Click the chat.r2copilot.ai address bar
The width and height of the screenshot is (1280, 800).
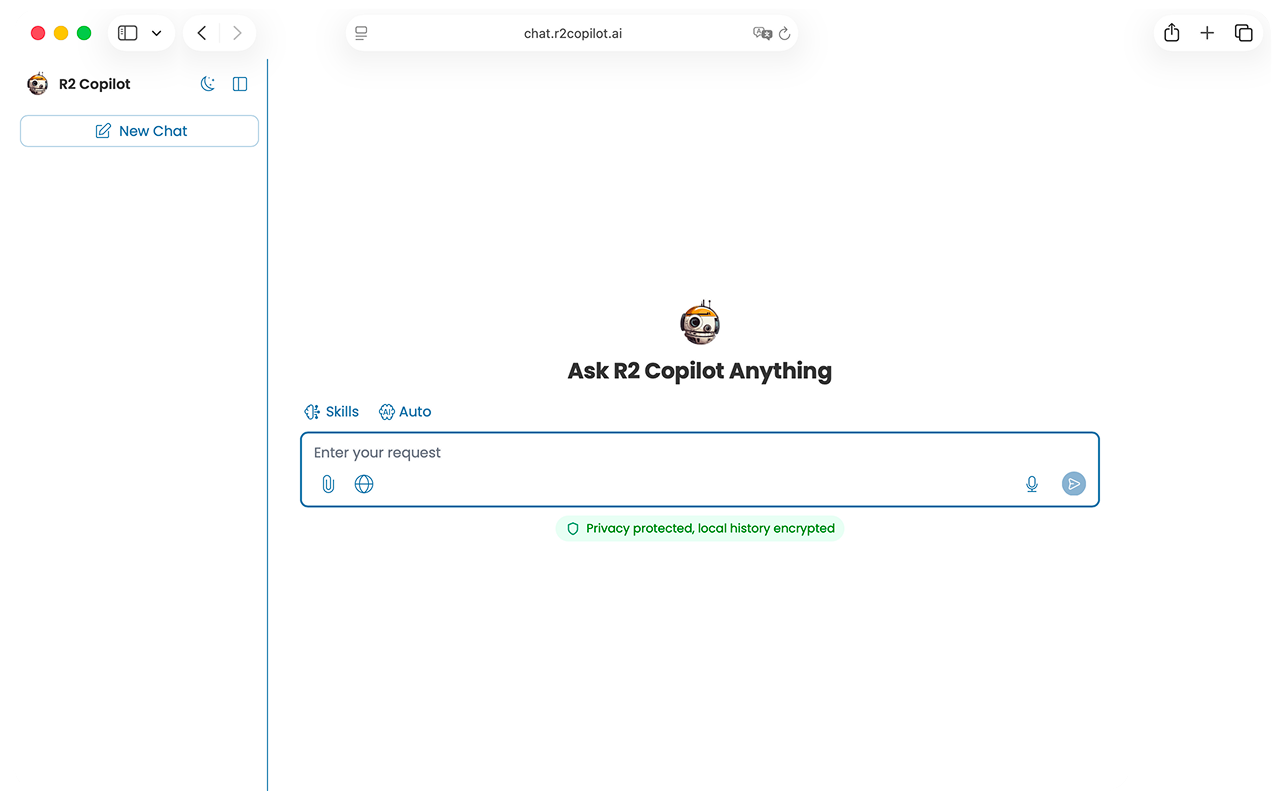tap(573, 33)
